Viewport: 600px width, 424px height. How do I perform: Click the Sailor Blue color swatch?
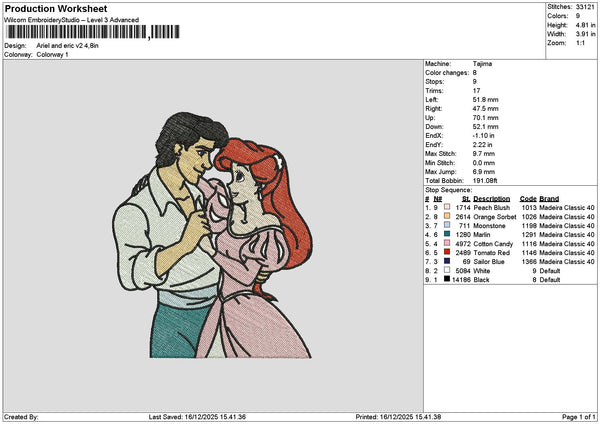tap(447, 261)
